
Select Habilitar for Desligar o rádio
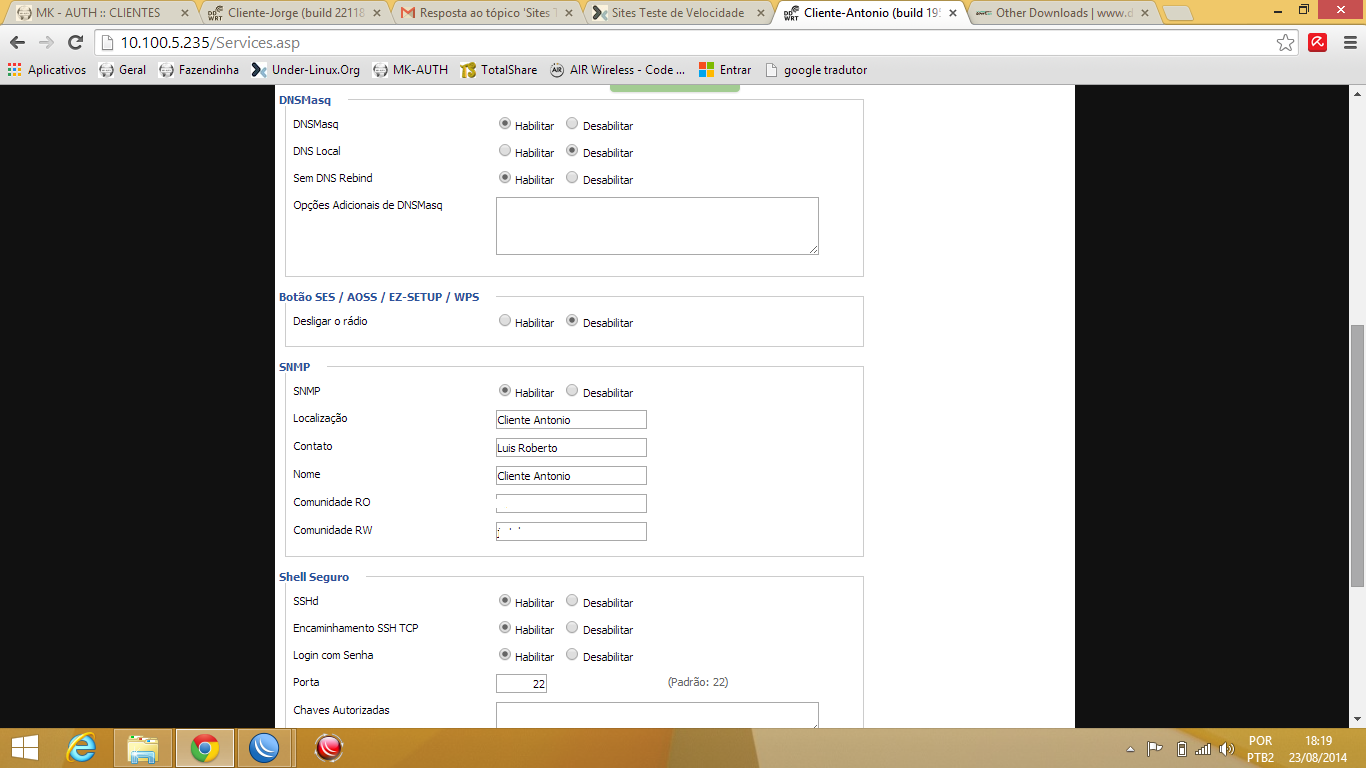[505, 321]
